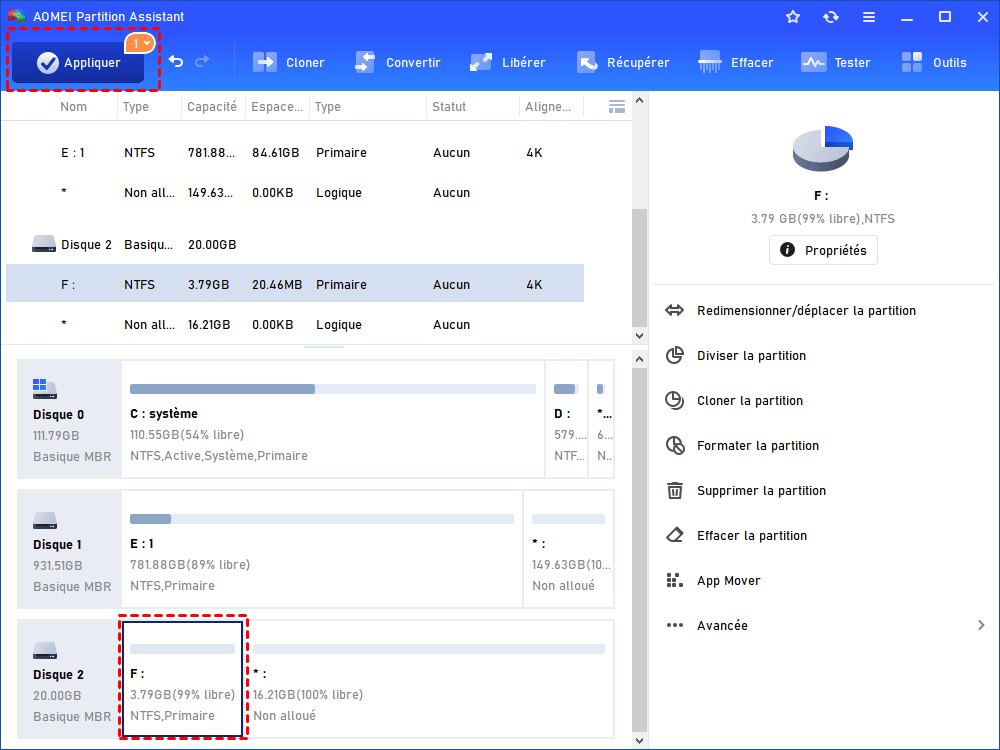The height and width of the screenshot is (750, 1000).
Task: Select the E : 1 partition block on Disque 1
Action: pos(322,549)
